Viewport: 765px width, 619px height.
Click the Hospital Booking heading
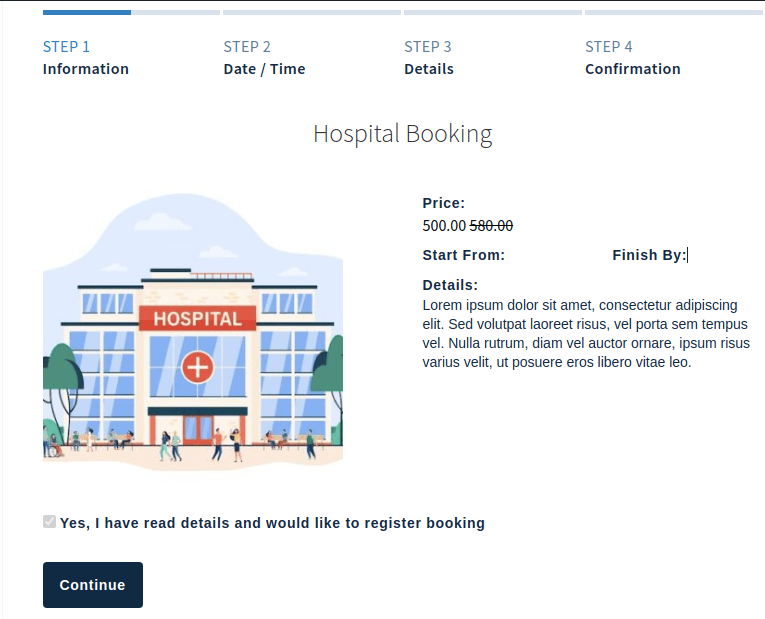pyautogui.click(x=402, y=134)
